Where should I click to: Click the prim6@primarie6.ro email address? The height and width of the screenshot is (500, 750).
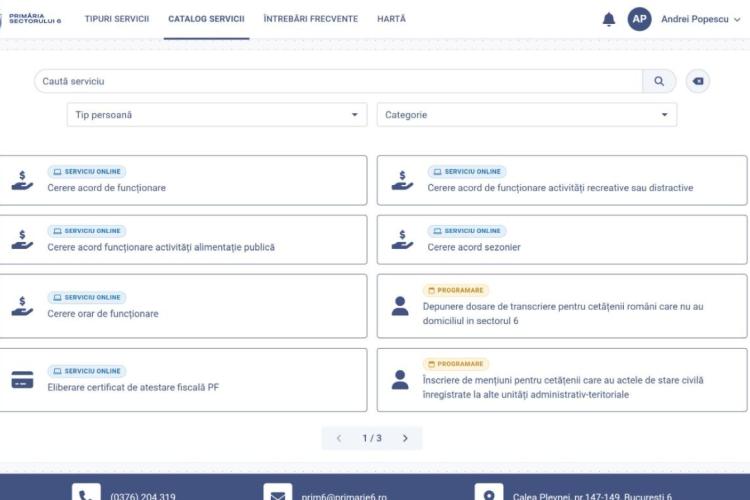[344, 496]
